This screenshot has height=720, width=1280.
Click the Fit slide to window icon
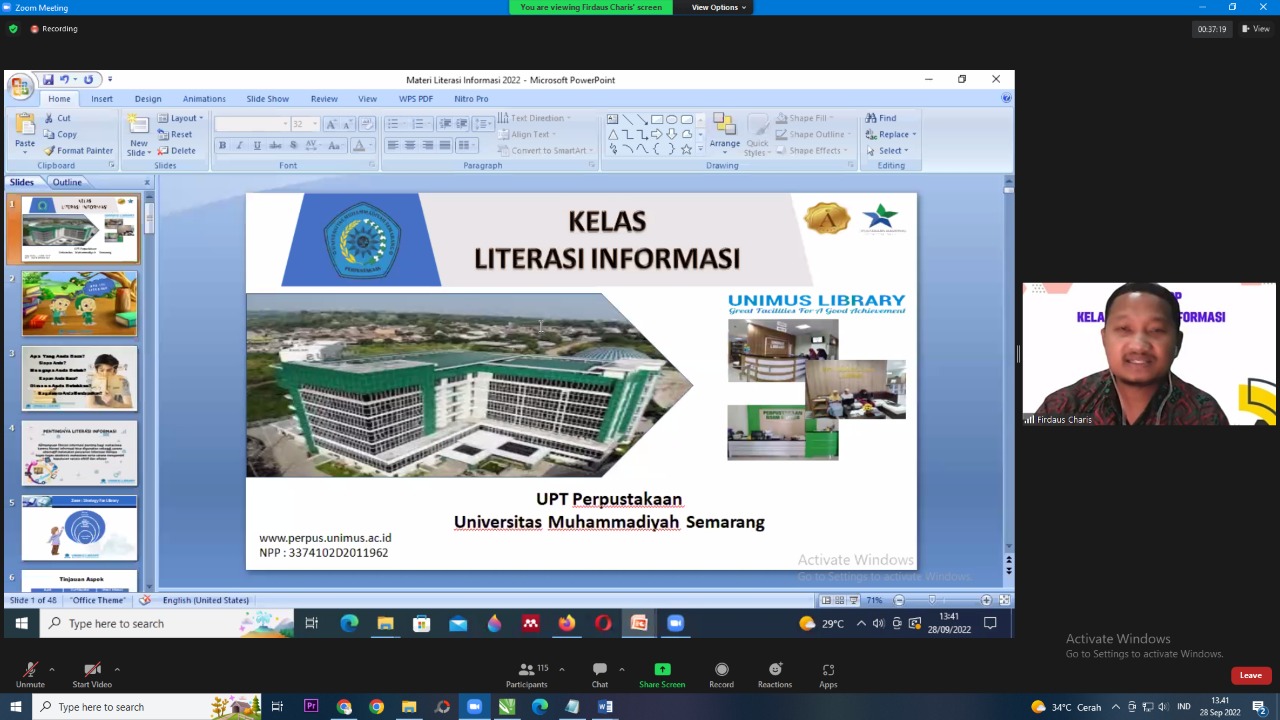[x=1004, y=600]
